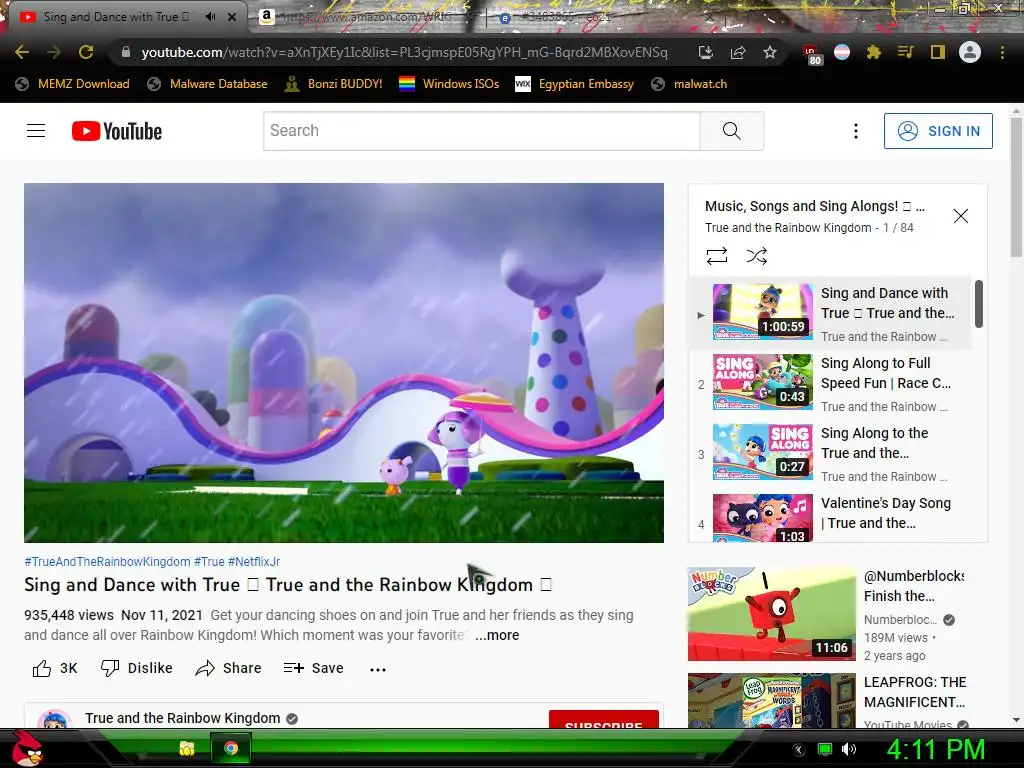The image size is (1024, 768).
Task: Go back to the previous page
Action: coord(22,52)
